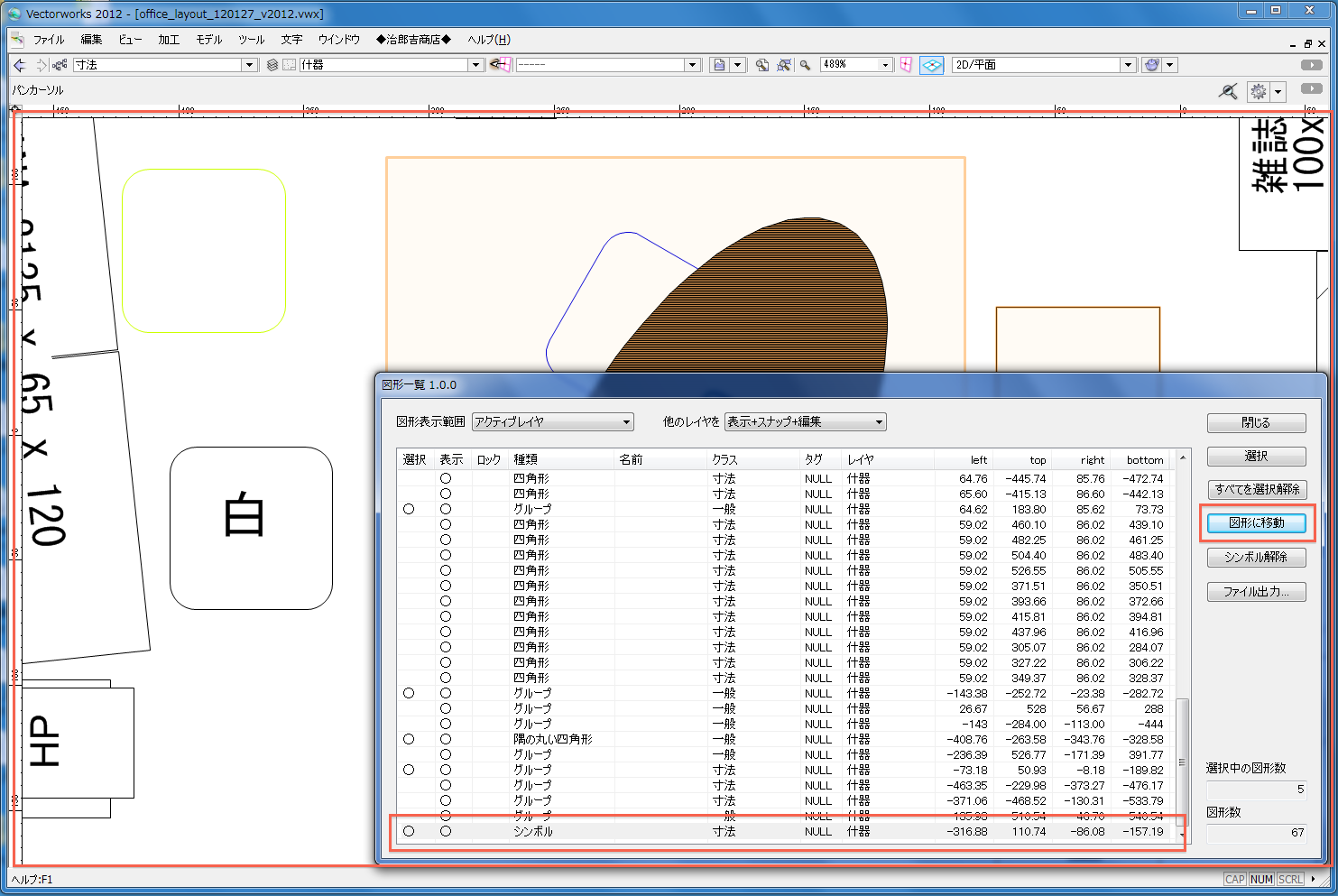Expand the tool bar arrow below view bar
The image size is (1338, 896).
coord(1312,88)
